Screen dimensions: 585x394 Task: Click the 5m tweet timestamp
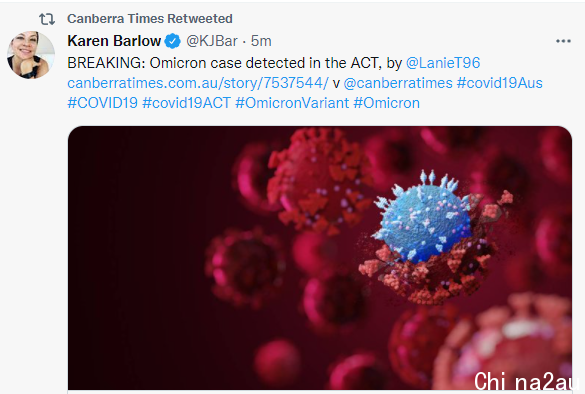(x=261, y=41)
